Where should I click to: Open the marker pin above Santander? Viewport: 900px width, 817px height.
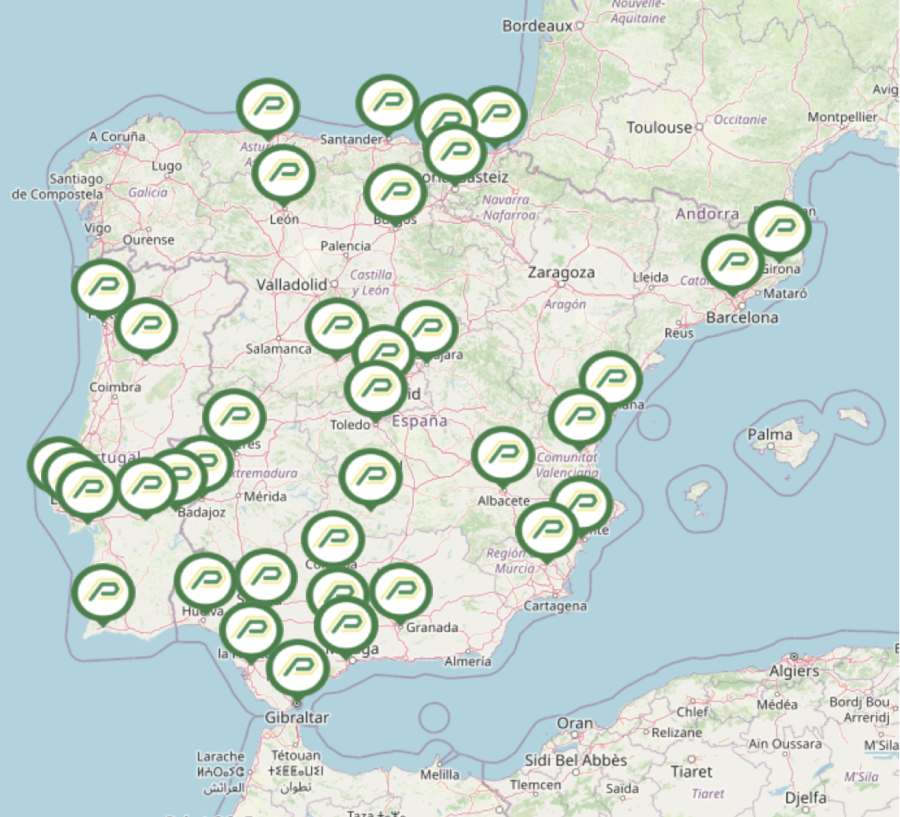pos(387,102)
